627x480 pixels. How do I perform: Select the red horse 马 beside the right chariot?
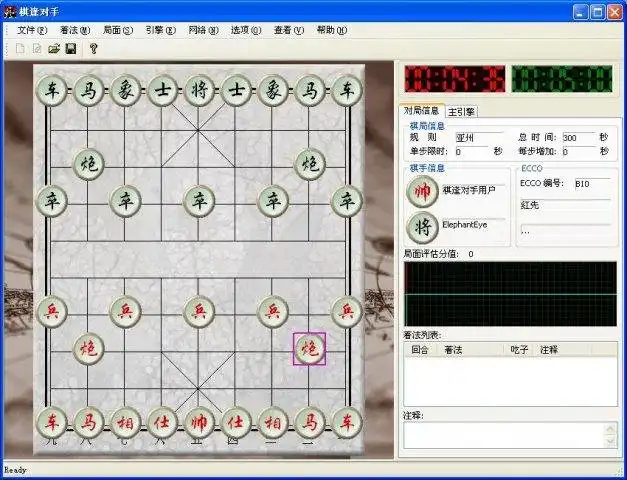(x=310, y=422)
